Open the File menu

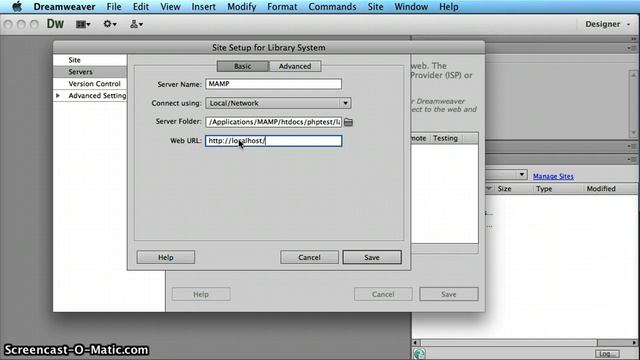pyautogui.click(x=114, y=7)
